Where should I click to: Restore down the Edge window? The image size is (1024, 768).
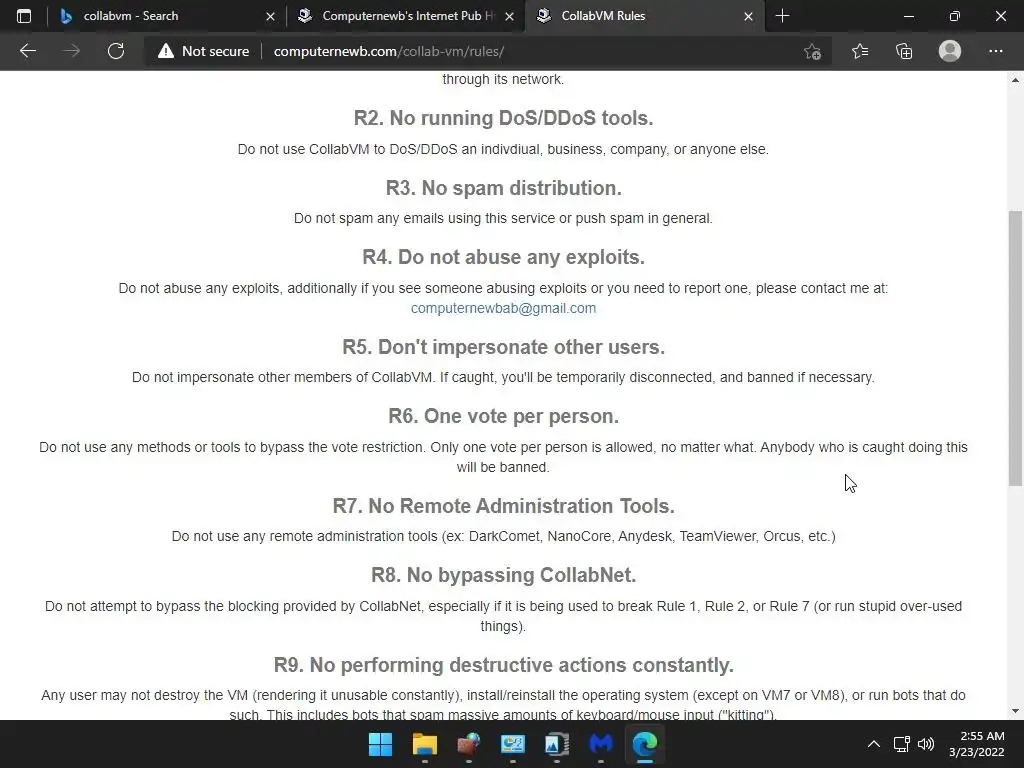[x=955, y=16]
